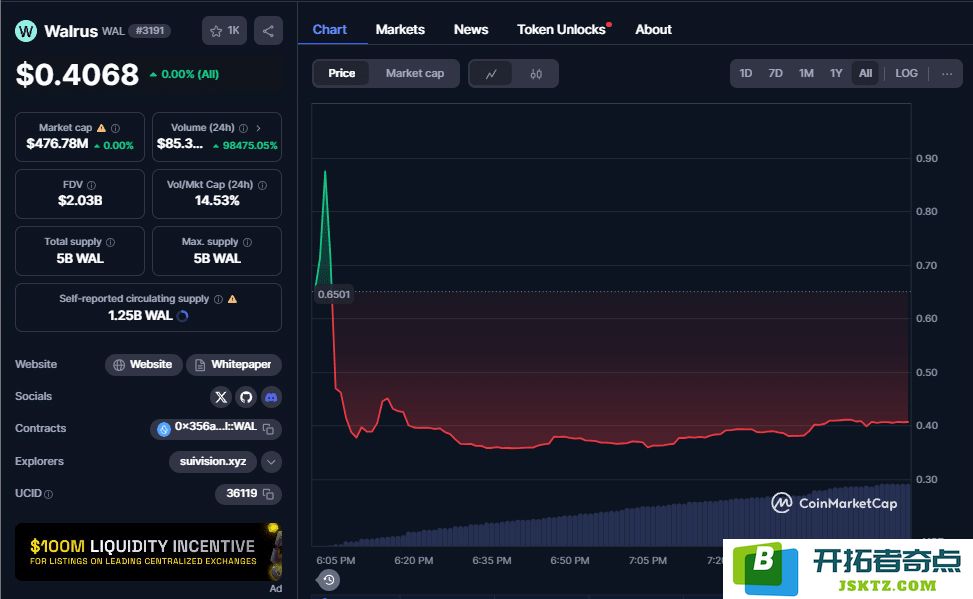Image resolution: width=973 pixels, height=599 pixels.
Task: Open the Walrus Whitepaper
Action: click(234, 365)
